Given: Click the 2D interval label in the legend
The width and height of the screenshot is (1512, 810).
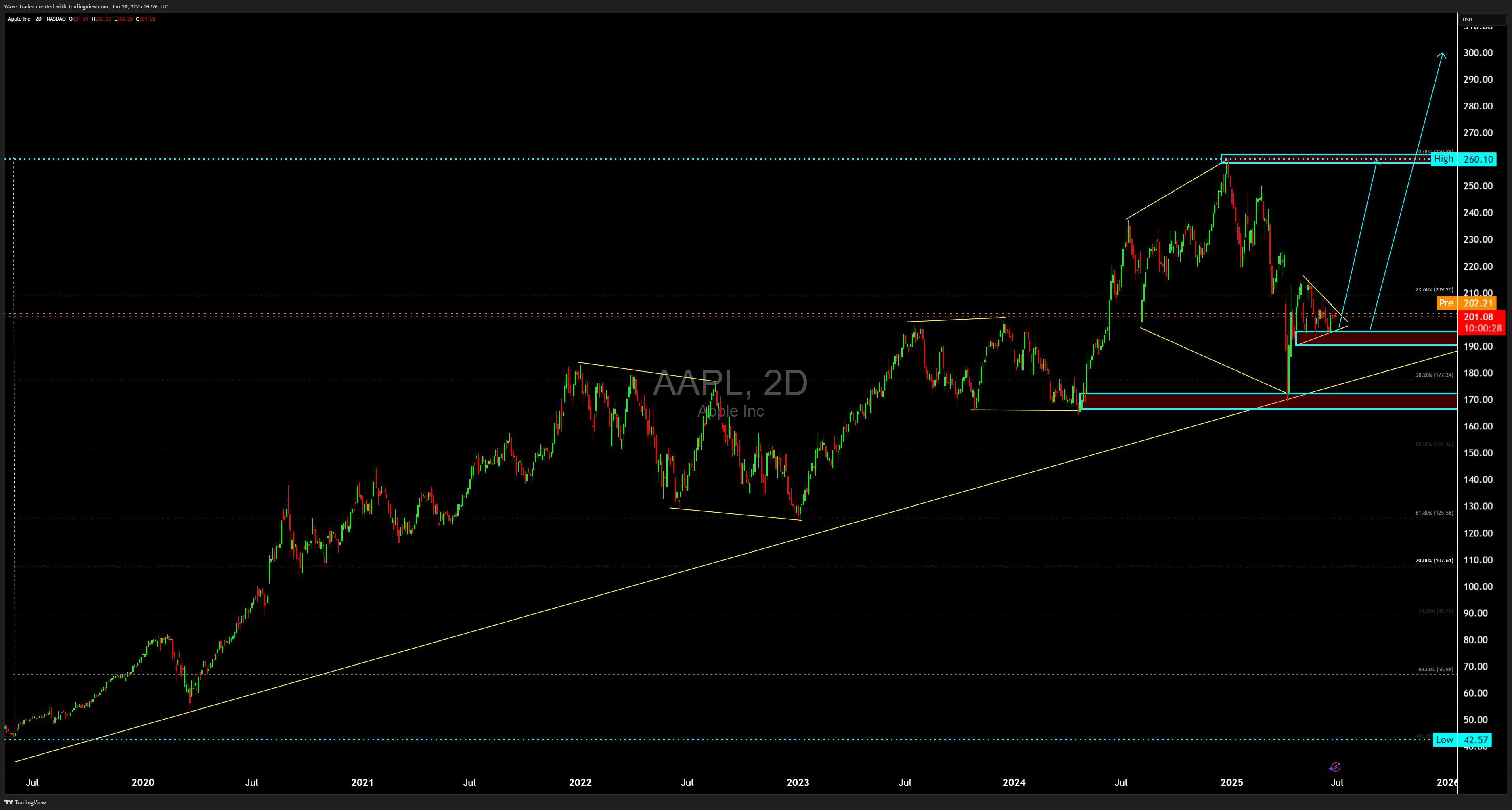Looking at the screenshot, I should click(x=38, y=19).
